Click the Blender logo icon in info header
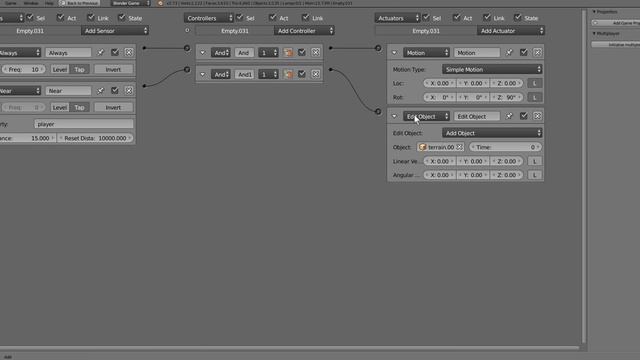640x360 pixels. [160, 3]
